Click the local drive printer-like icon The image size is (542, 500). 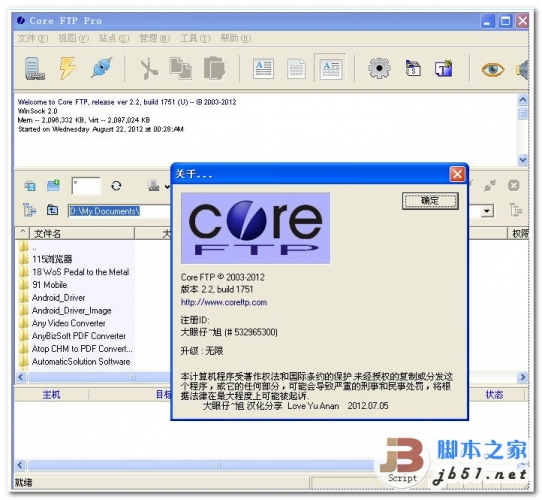153,186
